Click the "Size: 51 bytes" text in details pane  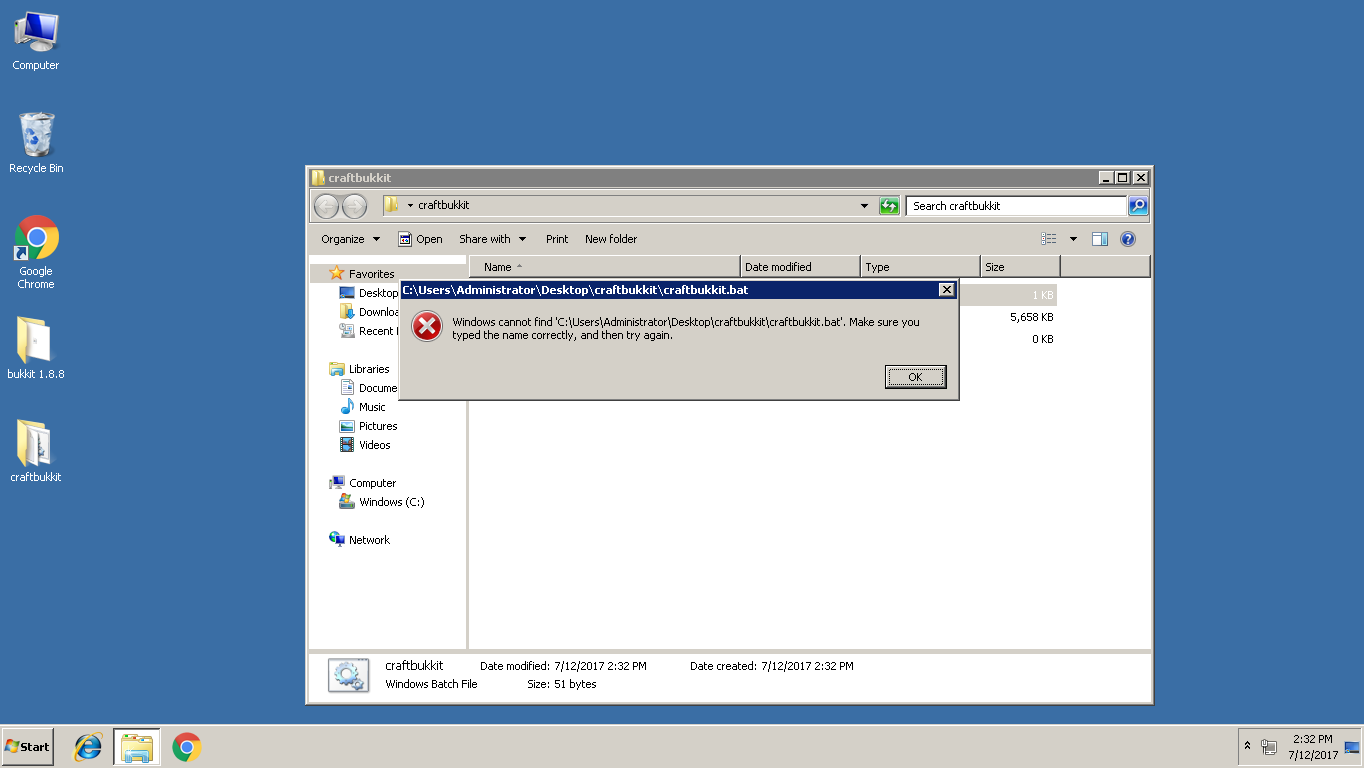click(x=562, y=684)
